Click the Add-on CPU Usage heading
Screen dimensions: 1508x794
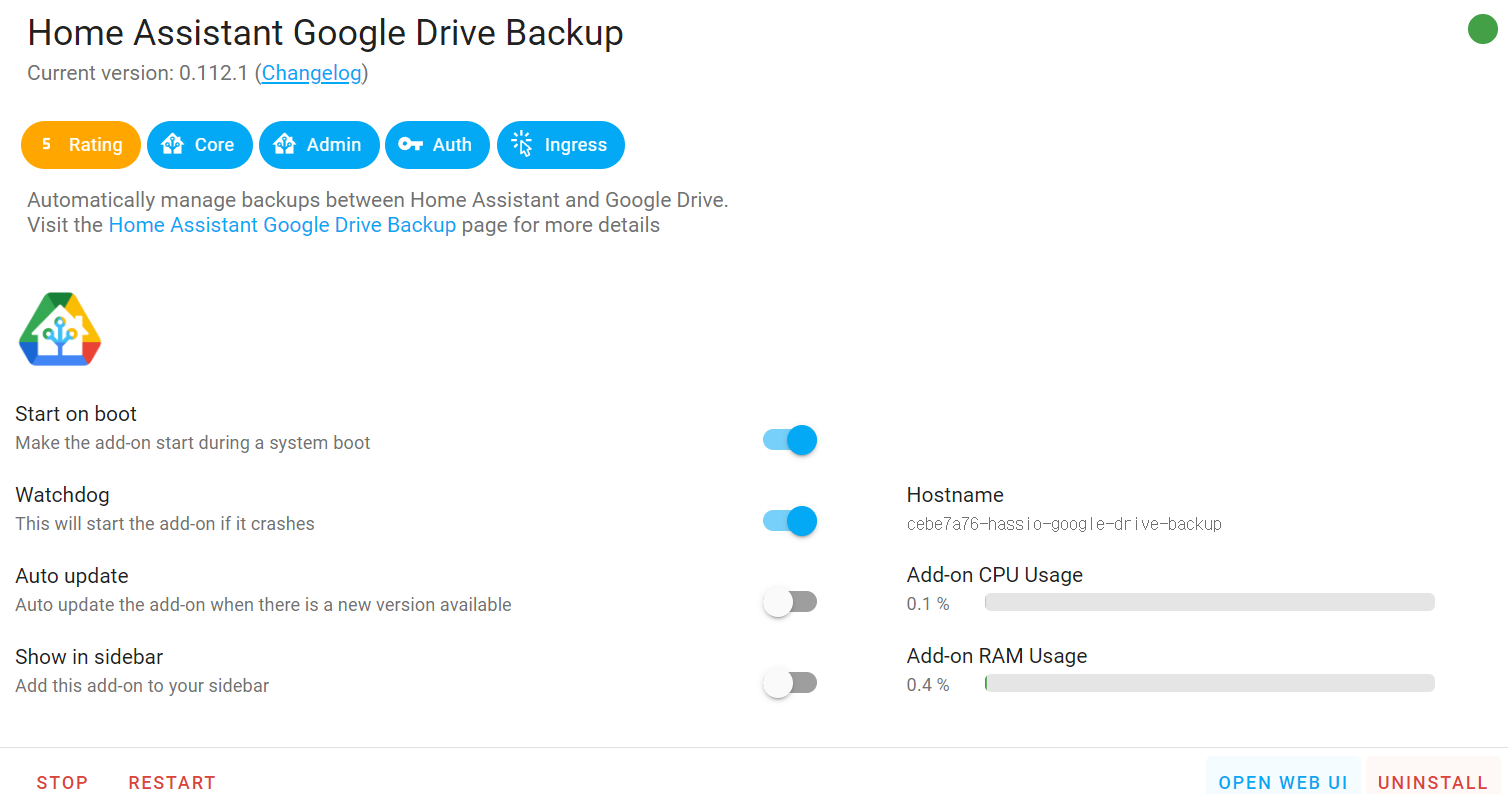pyautogui.click(x=995, y=575)
